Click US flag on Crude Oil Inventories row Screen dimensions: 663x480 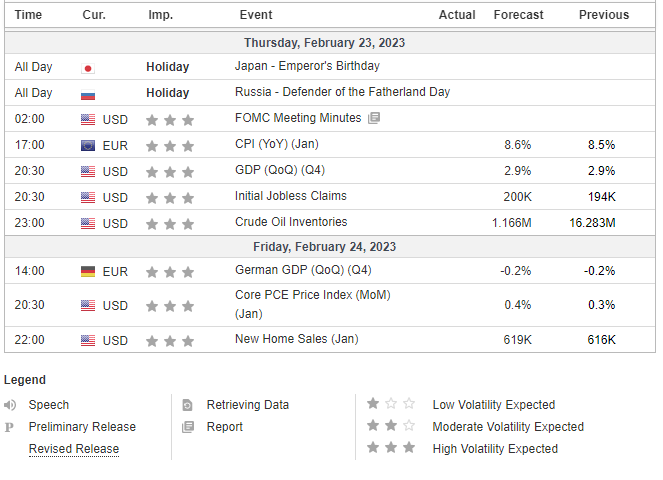pyautogui.click(x=88, y=223)
